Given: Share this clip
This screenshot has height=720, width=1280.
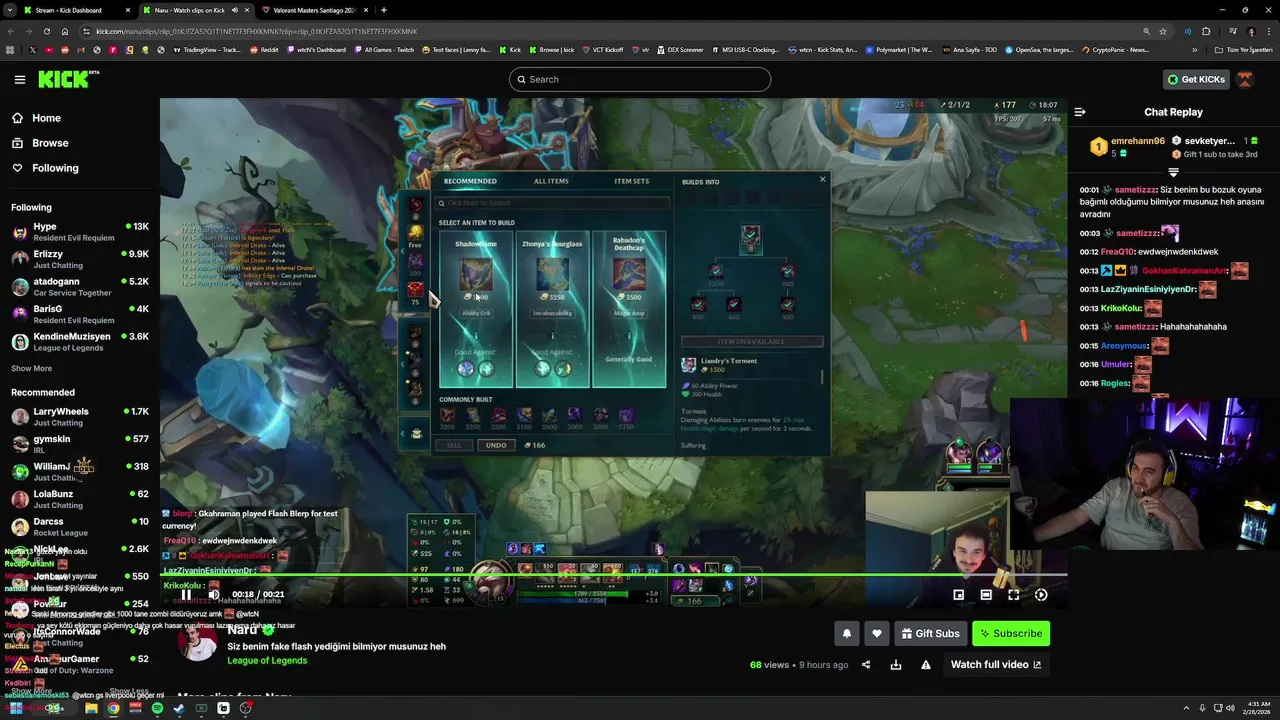Looking at the screenshot, I should [866, 664].
